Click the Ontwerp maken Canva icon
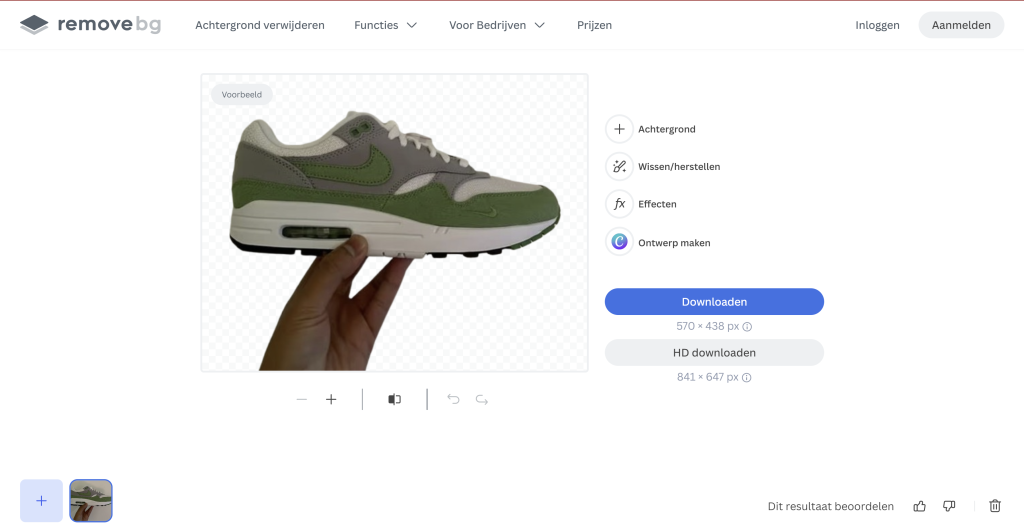The image size is (1024, 531). click(x=619, y=242)
